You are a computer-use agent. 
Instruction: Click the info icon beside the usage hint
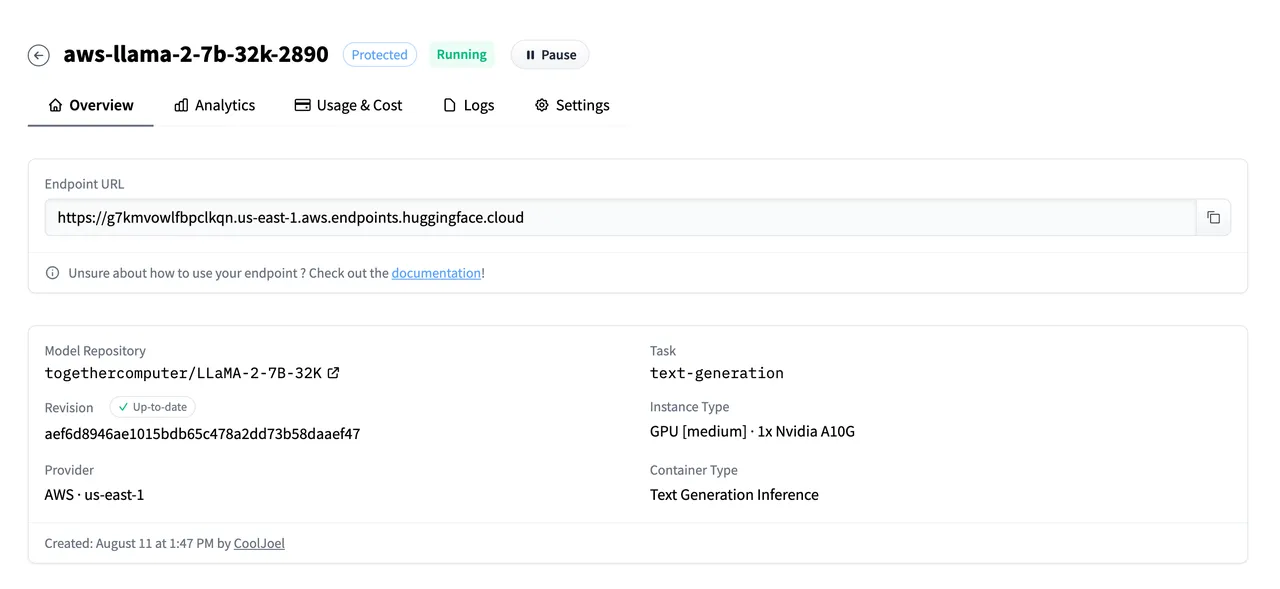click(x=53, y=273)
